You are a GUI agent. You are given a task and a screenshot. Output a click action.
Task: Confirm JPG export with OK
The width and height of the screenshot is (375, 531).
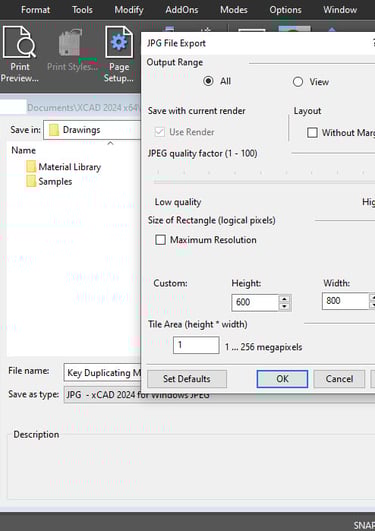click(282, 379)
